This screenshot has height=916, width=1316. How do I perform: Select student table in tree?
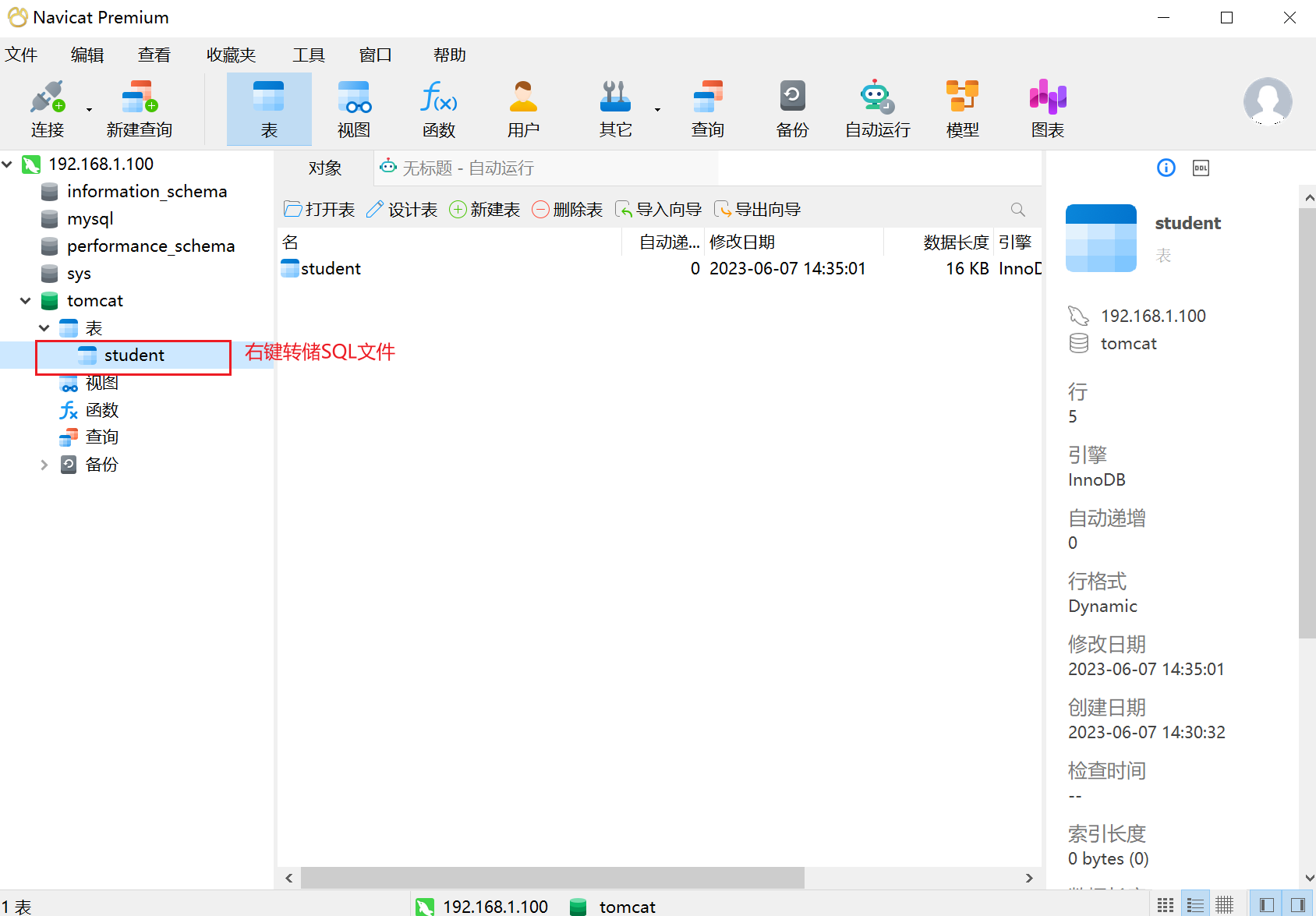pyautogui.click(x=134, y=355)
